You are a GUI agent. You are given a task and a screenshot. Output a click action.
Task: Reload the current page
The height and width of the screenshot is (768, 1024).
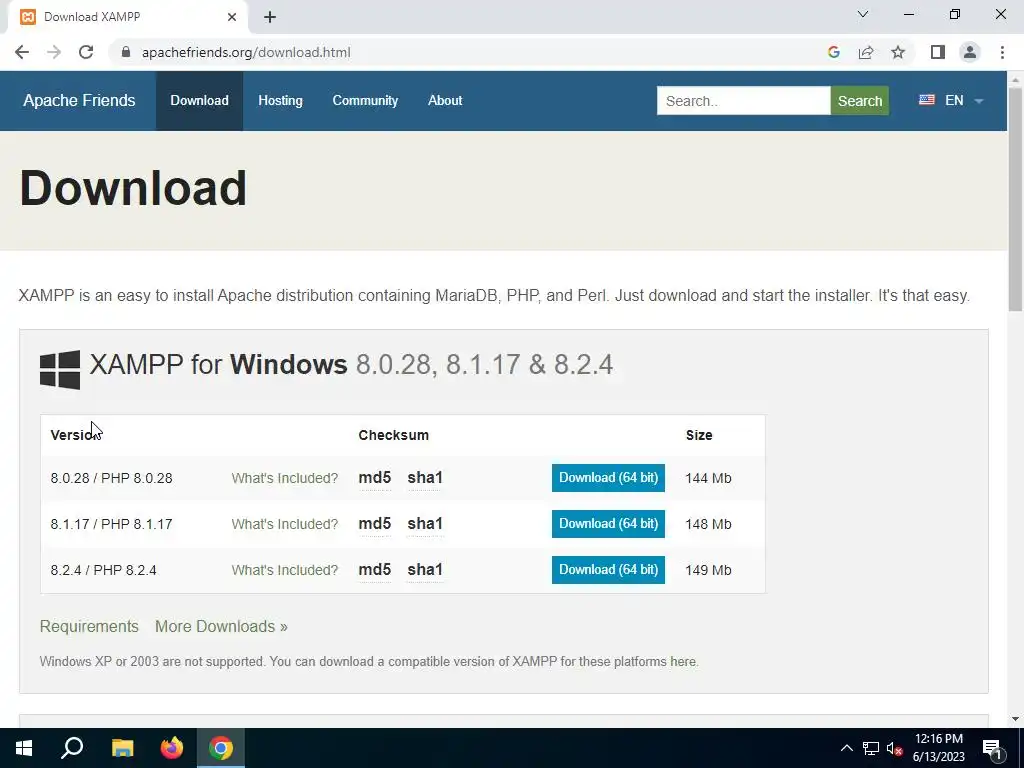86,52
